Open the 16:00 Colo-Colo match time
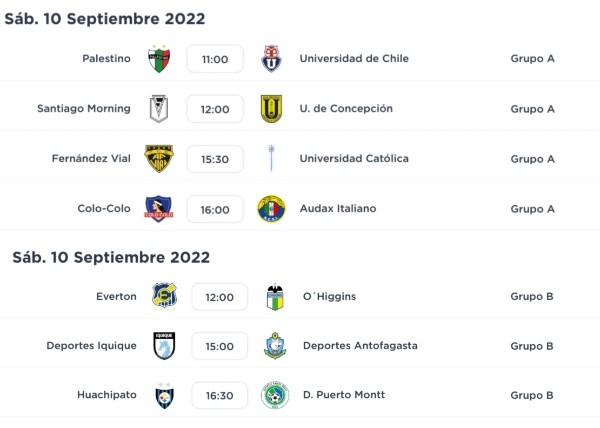This screenshot has width=600, height=428. 215,209
